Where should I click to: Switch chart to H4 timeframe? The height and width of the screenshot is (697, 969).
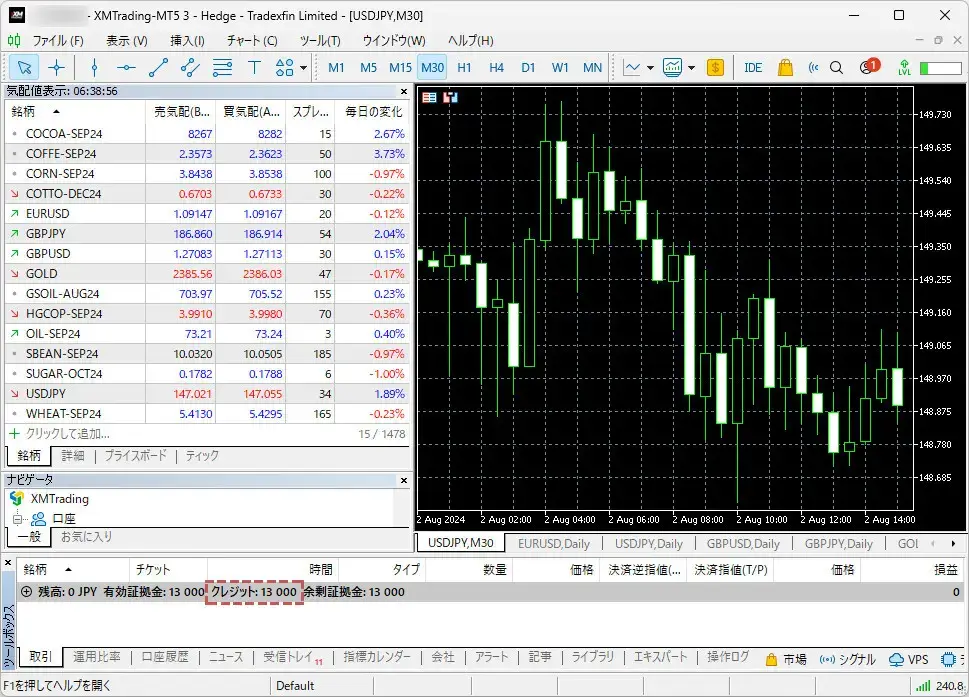[x=496, y=67]
